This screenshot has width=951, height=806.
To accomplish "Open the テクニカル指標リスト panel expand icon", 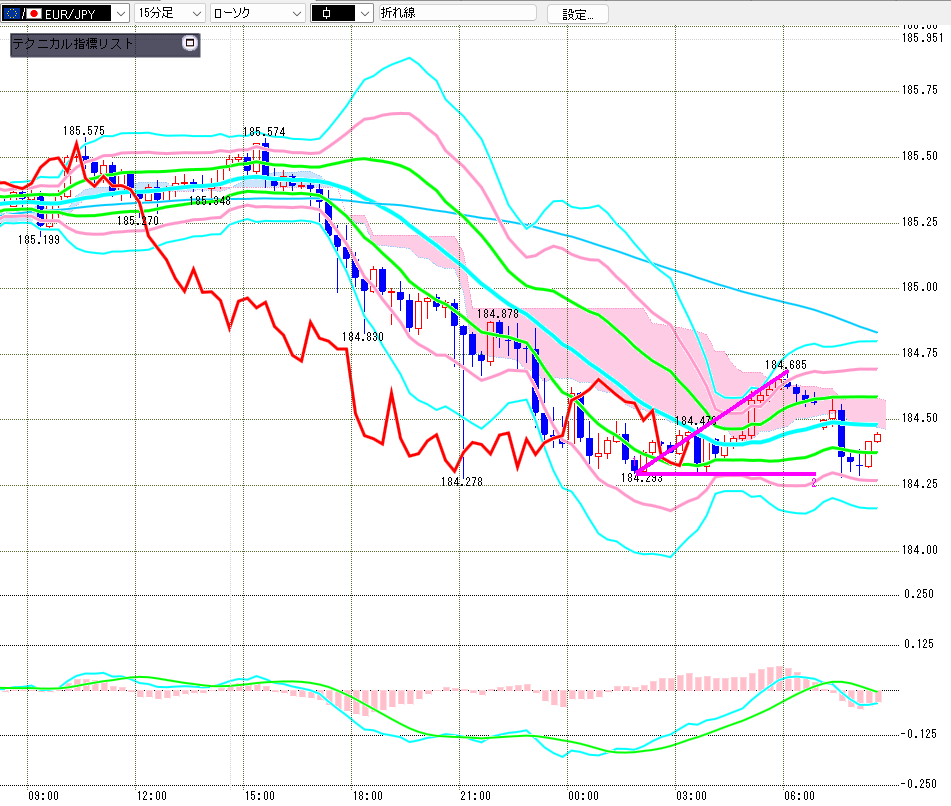I will click(x=190, y=44).
